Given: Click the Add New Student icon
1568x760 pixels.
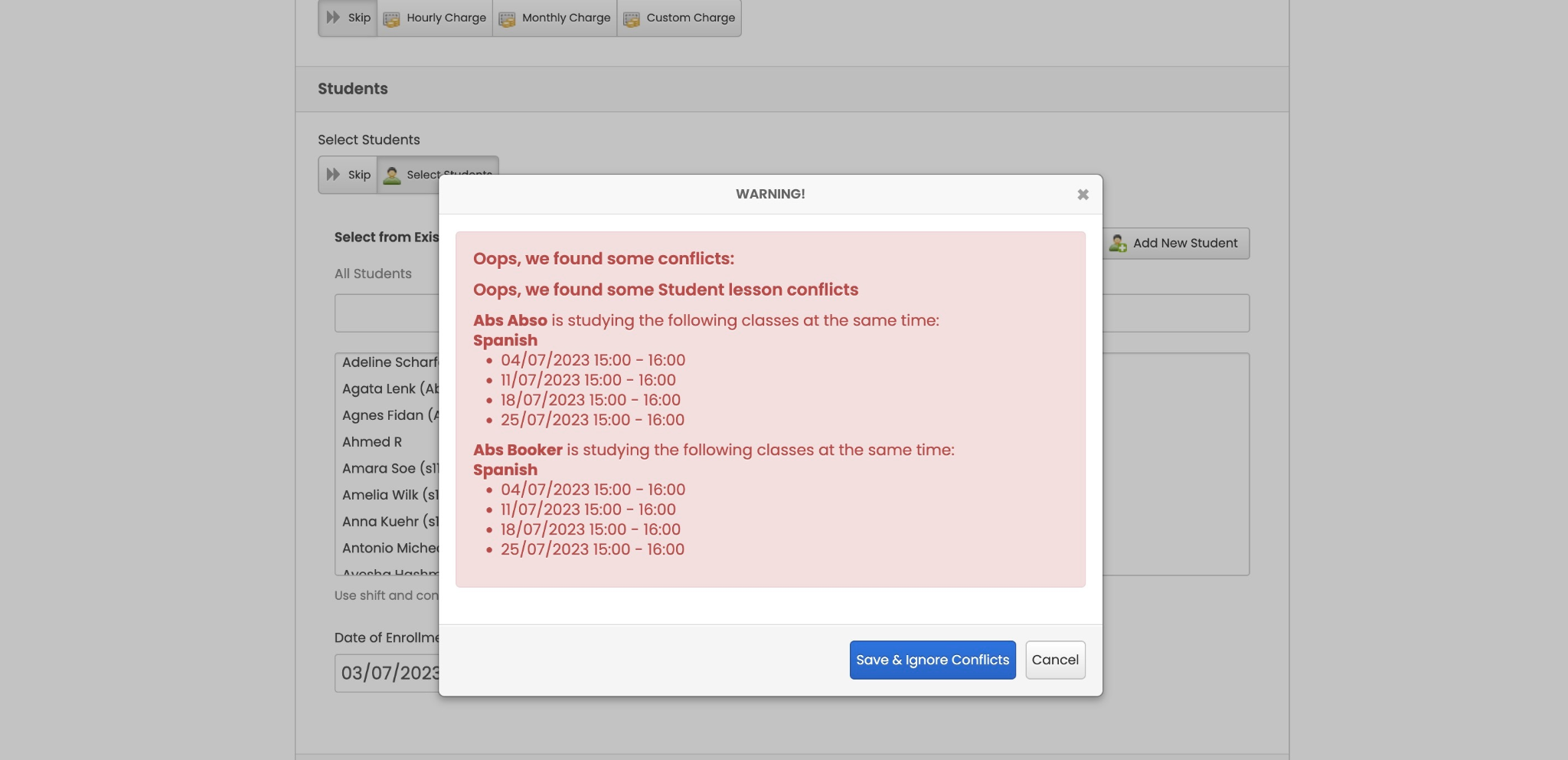Looking at the screenshot, I should tap(1119, 243).
